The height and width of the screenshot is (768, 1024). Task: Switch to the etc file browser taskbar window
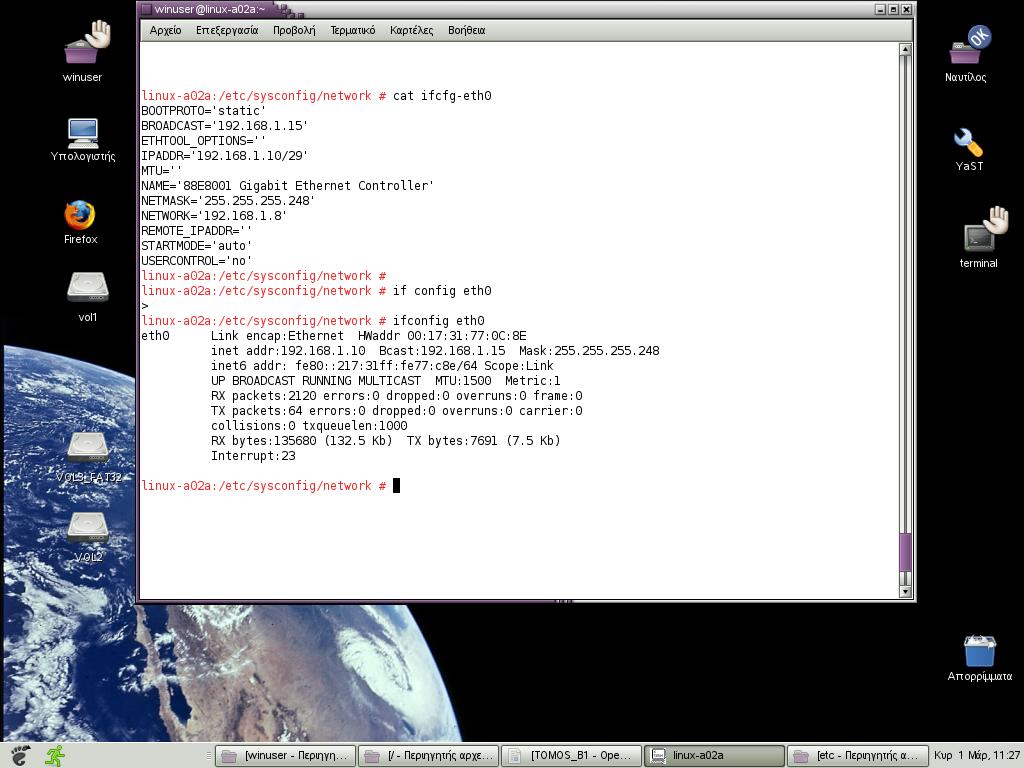[x=857, y=756]
